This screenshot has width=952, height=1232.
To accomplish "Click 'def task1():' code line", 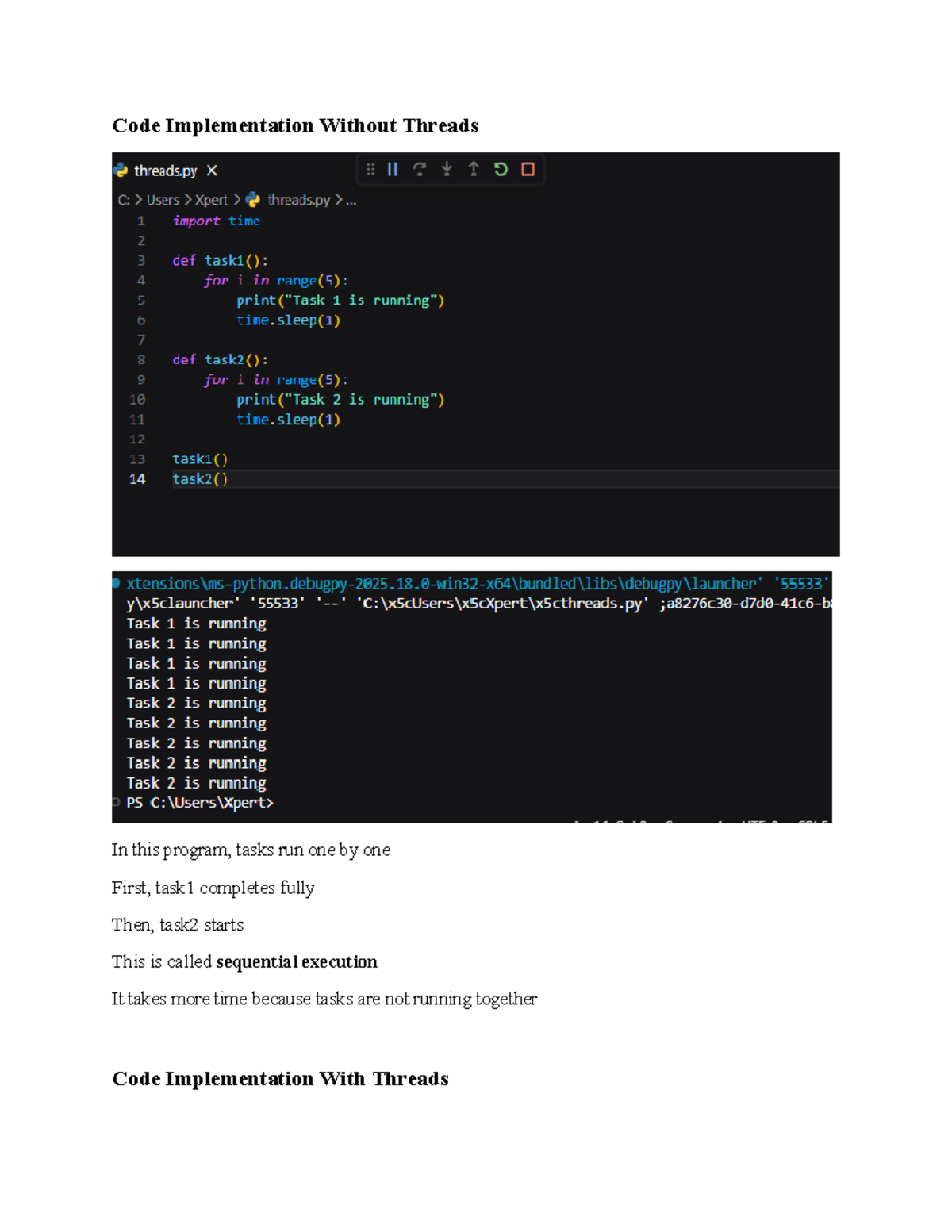I will [221, 261].
